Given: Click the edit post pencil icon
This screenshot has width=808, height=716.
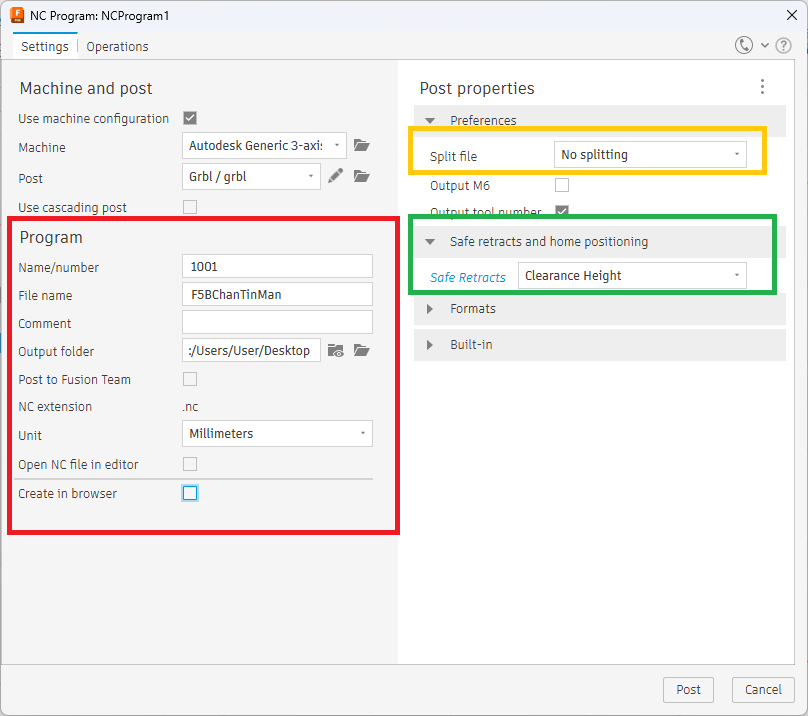Looking at the screenshot, I should (x=336, y=176).
